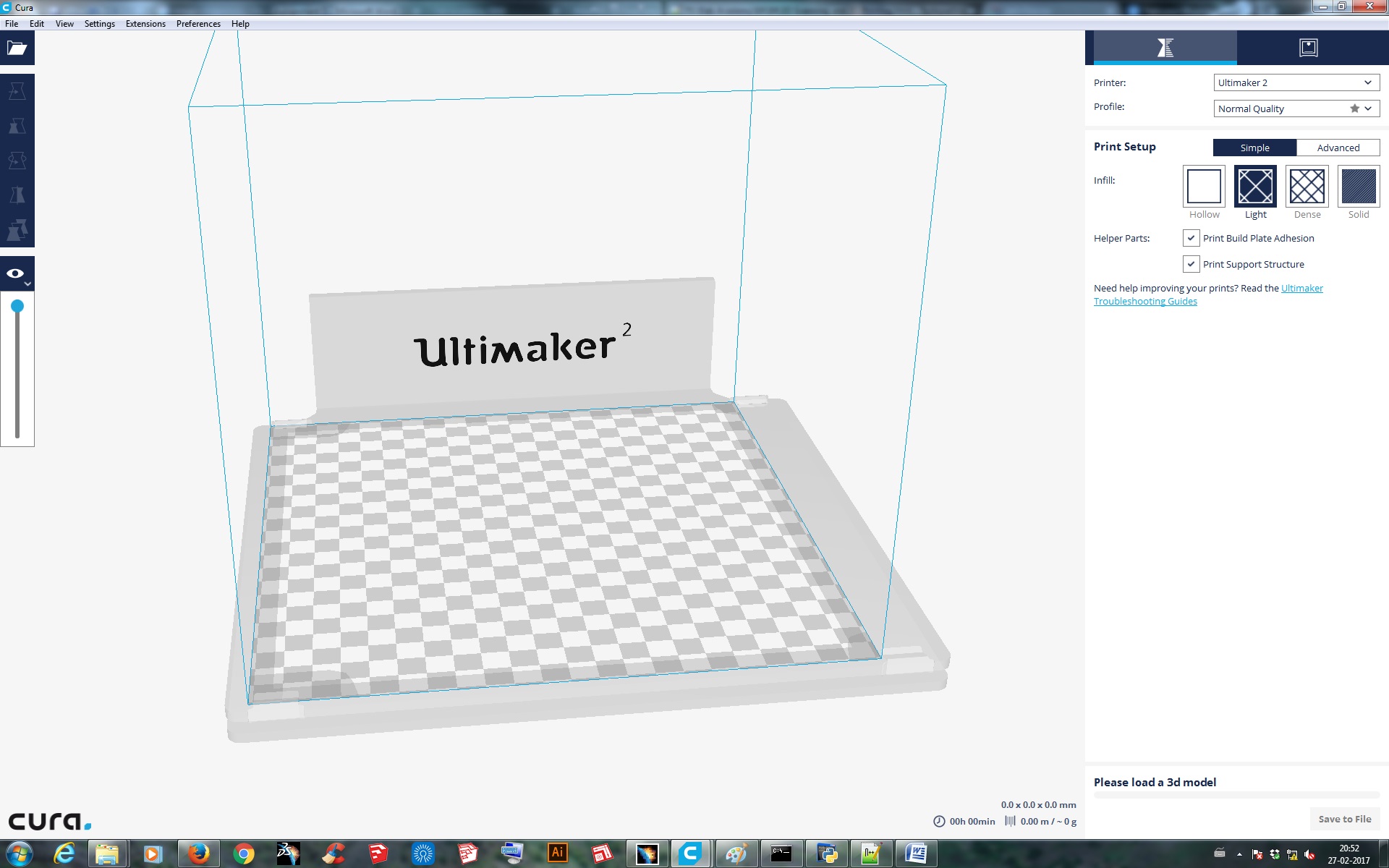Screen dimensions: 1389x868
Task: Open command prompt from taskbar
Action: (781, 854)
